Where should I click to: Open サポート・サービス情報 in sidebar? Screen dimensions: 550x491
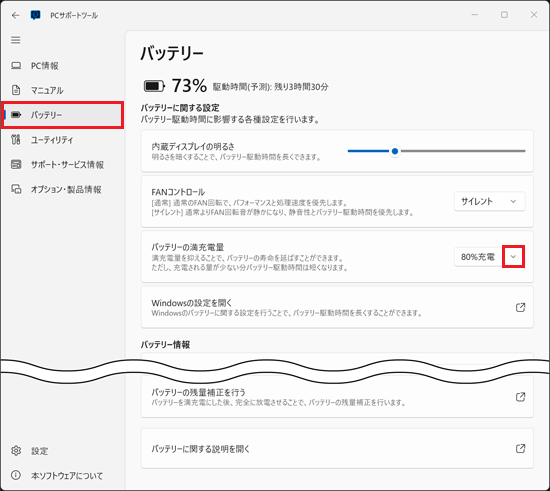coord(62,164)
